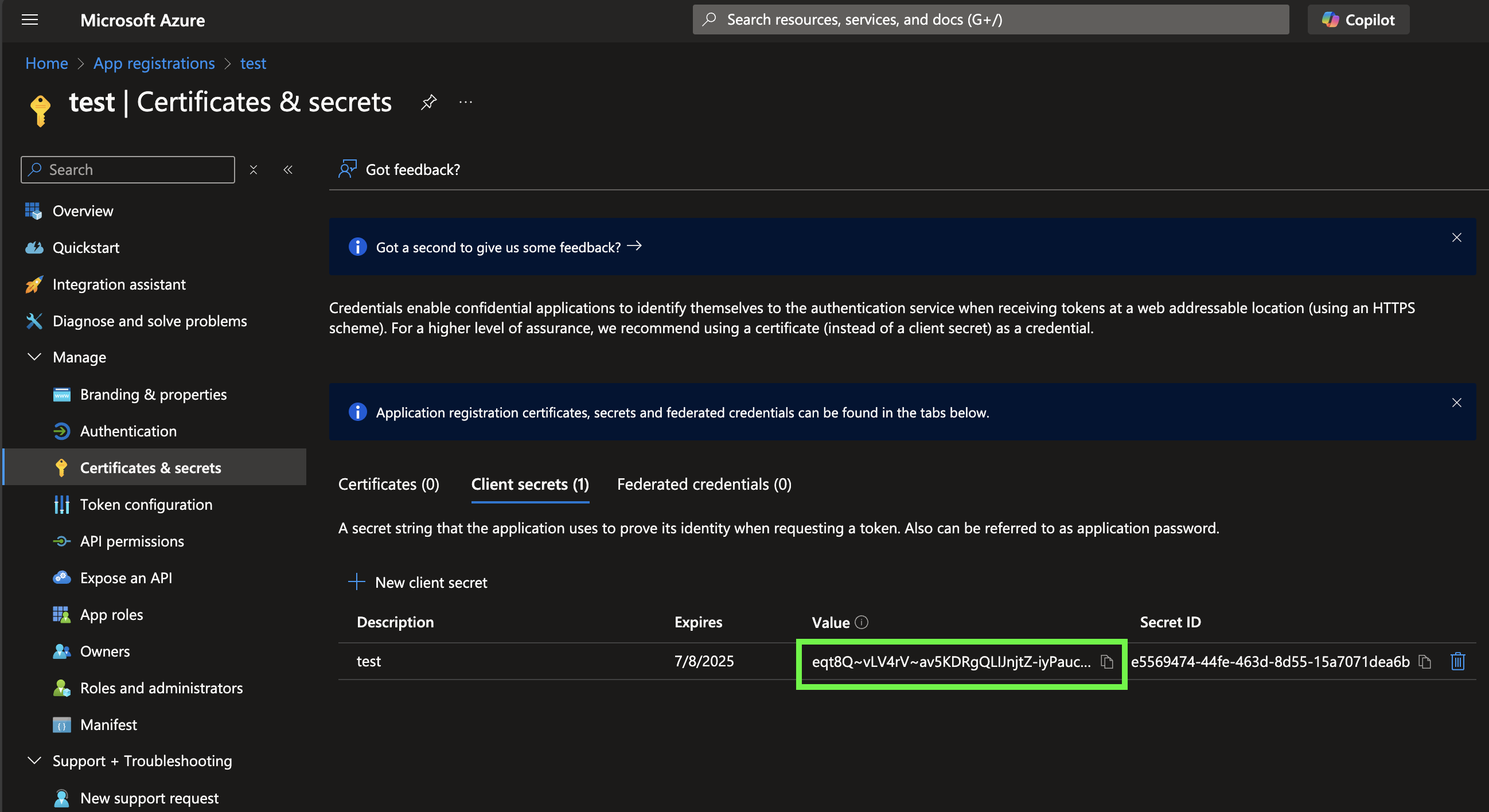Image resolution: width=1489 pixels, height=812 pixels.
Task: Click the Secret ID value e5569474
Action: coord(1270,662)
